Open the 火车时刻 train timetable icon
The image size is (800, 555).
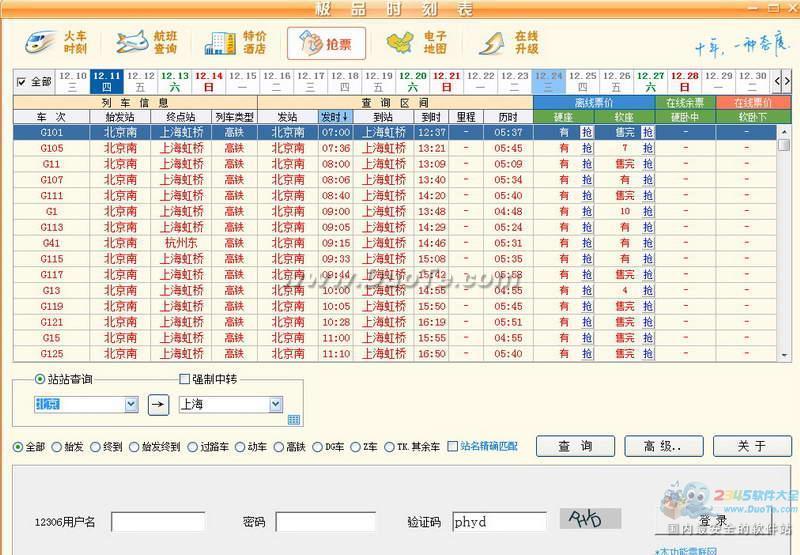click(57, 42)
